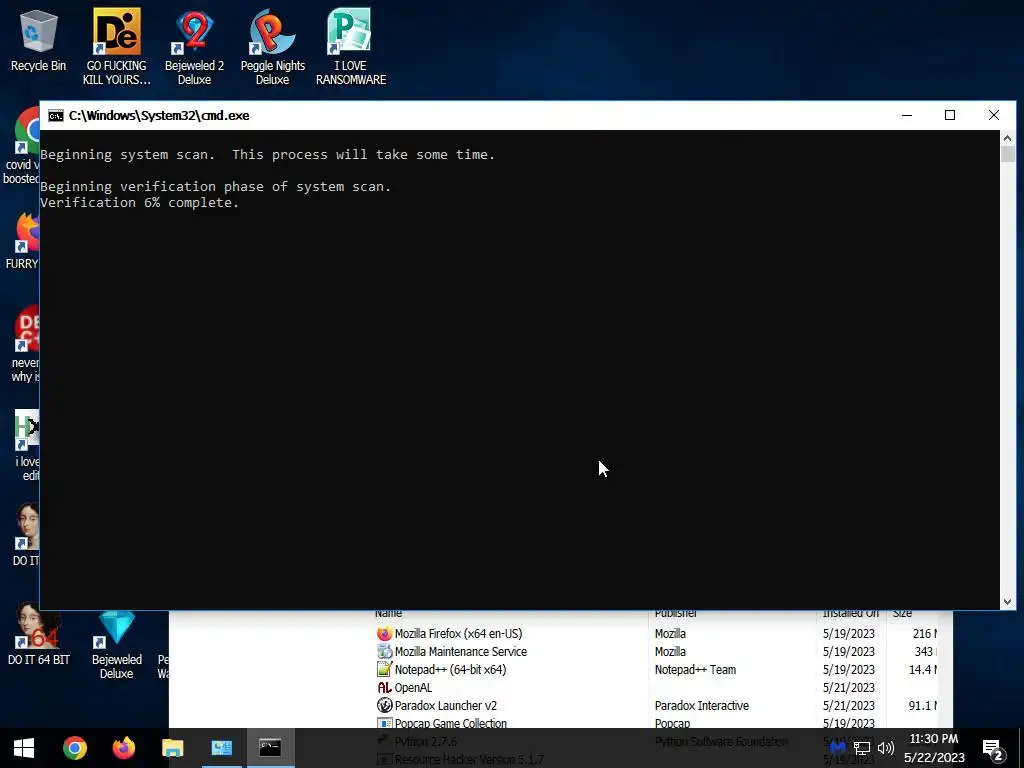
Task: Select the red desktop shortcut labeled never why
Action: pos(25,344)
